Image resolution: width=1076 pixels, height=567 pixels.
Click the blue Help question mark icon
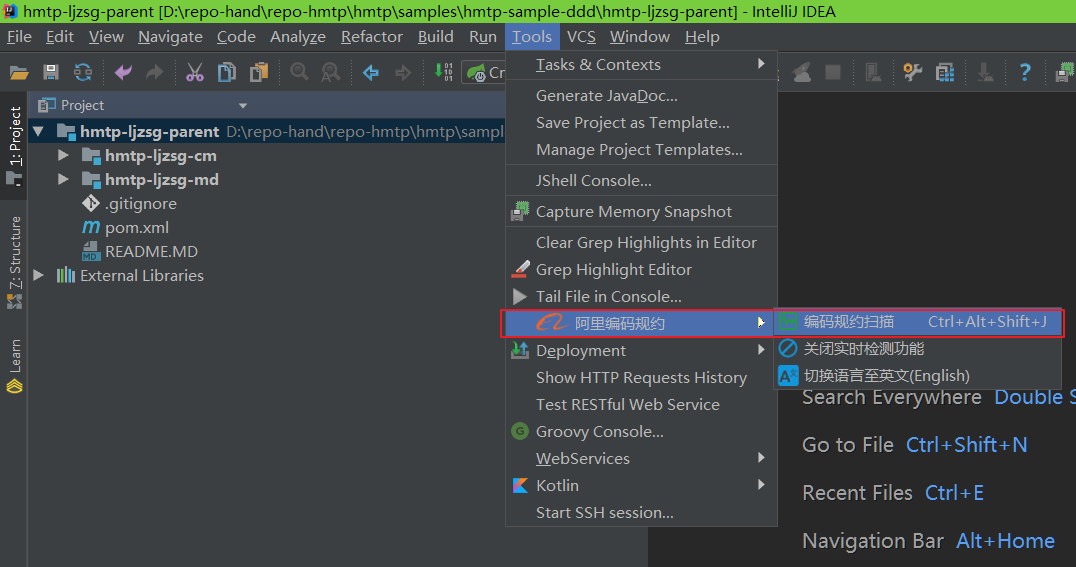pos(1025,72)
